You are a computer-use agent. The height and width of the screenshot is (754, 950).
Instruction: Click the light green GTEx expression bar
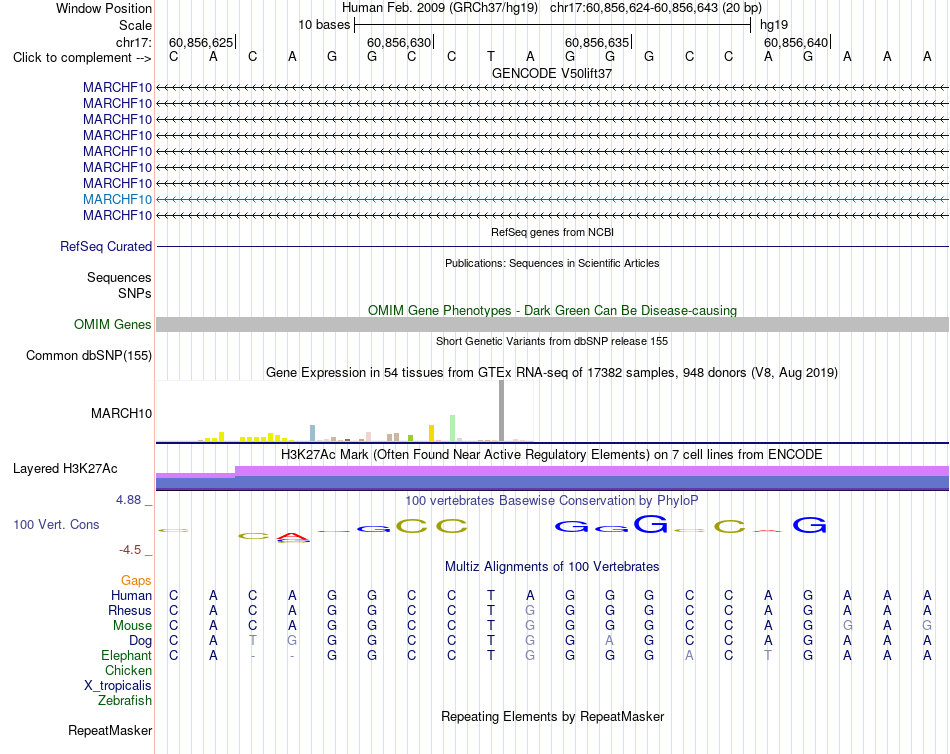[x=453, y=428]
